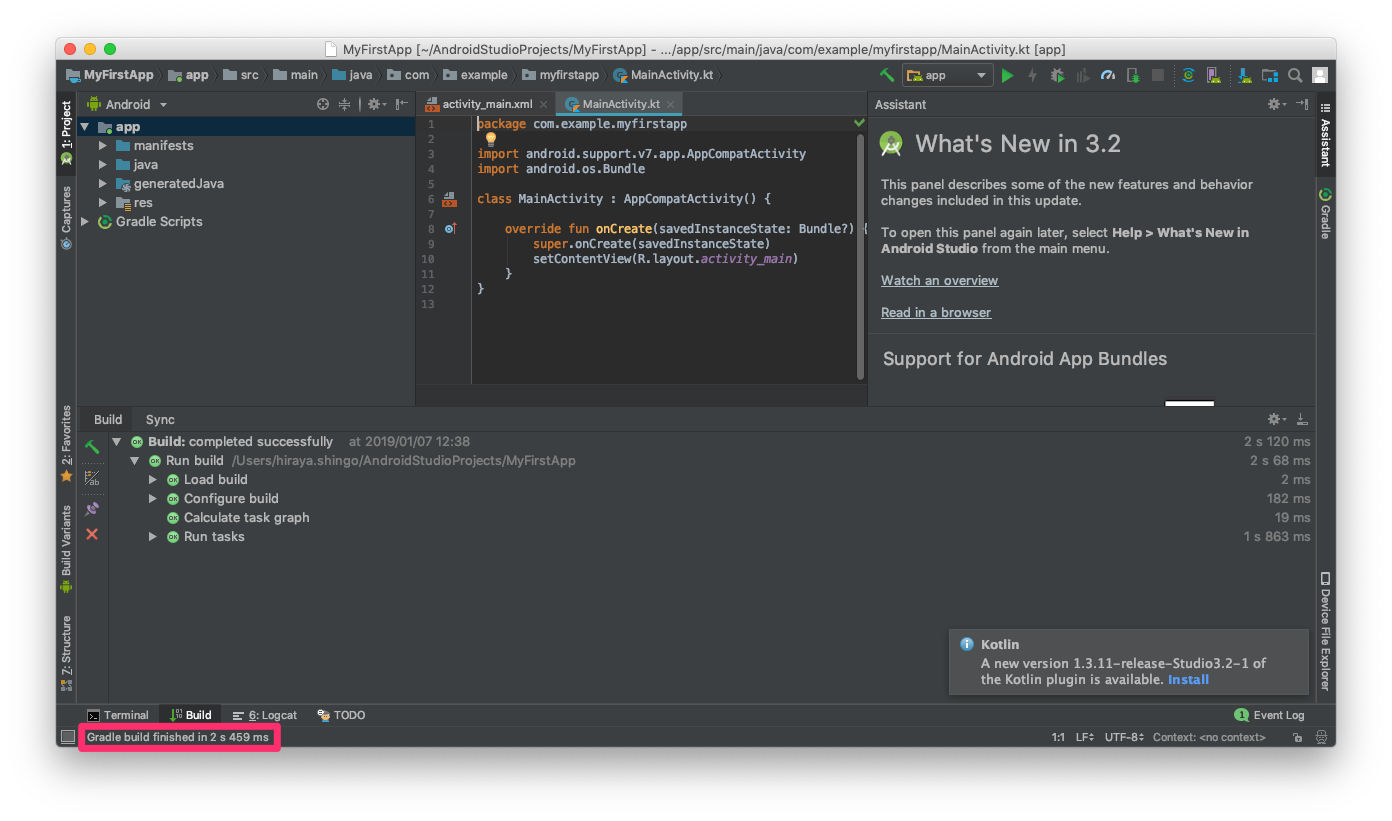This screenshot has height=821, width=1392.
Task: Open Build panel gear settings
Action: click(x=1276, y=419)
